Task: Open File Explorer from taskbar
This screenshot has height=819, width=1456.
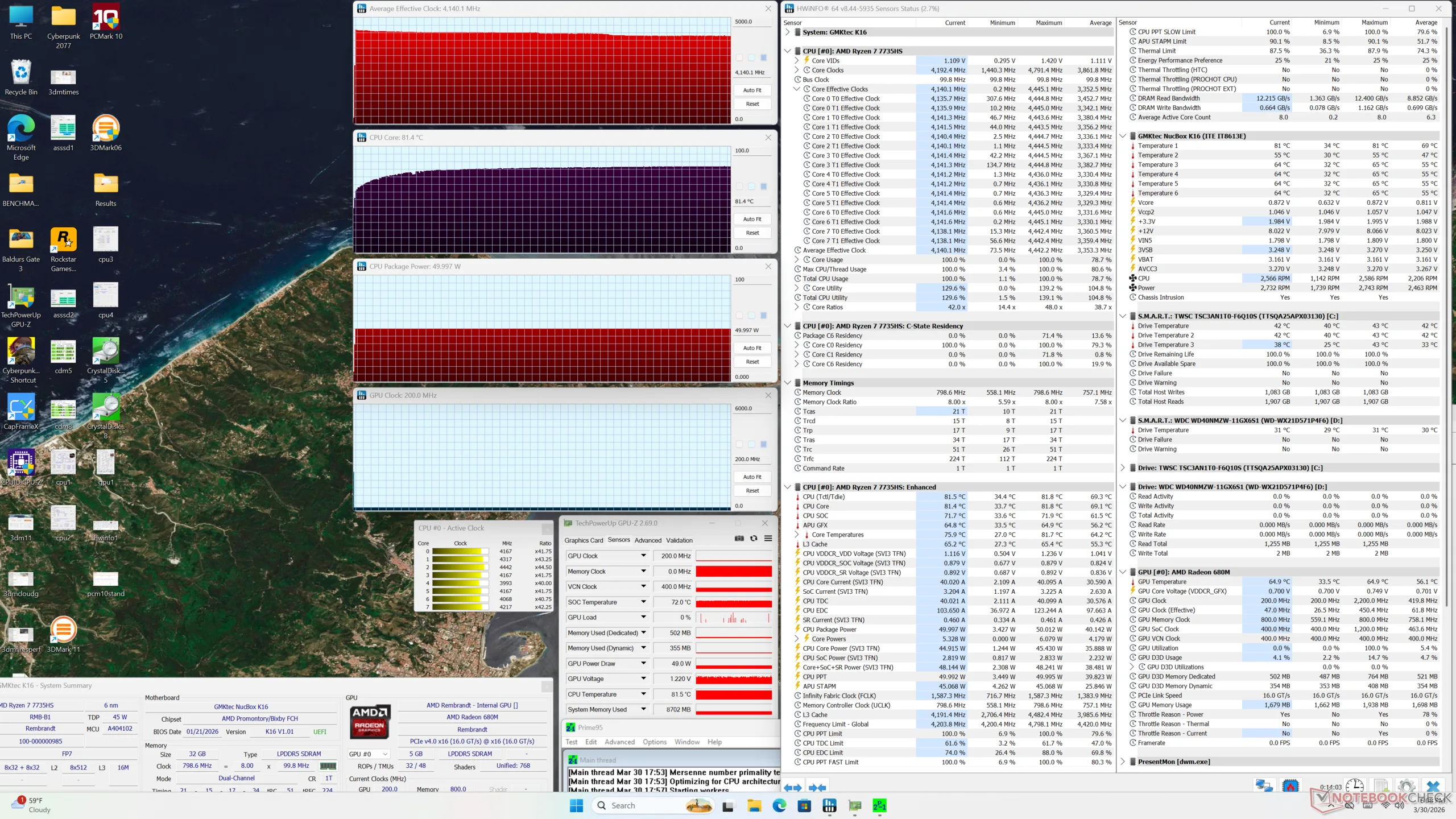Action: (x=754, y=805)
